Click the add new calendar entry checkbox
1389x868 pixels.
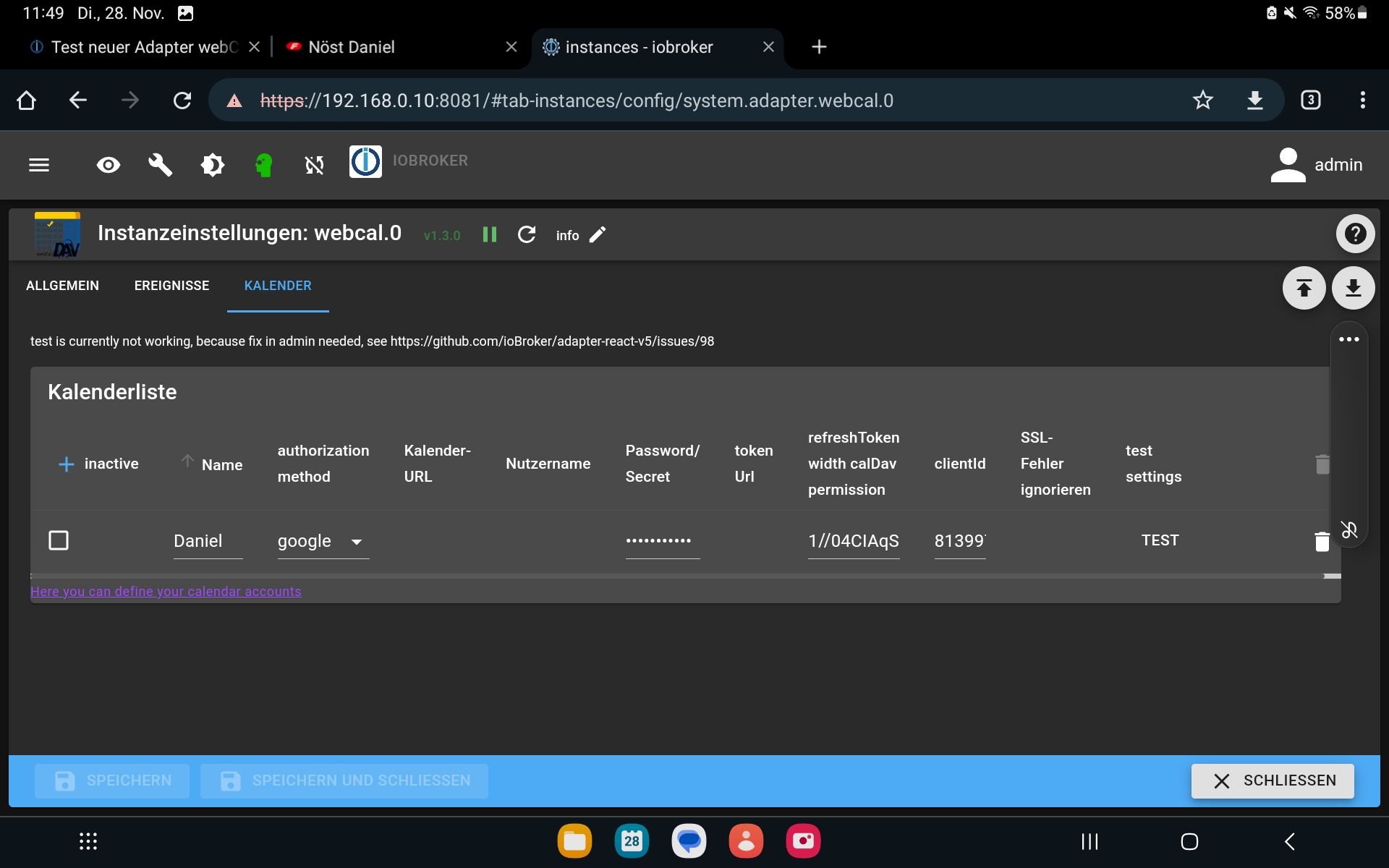[x=67, y=463]
